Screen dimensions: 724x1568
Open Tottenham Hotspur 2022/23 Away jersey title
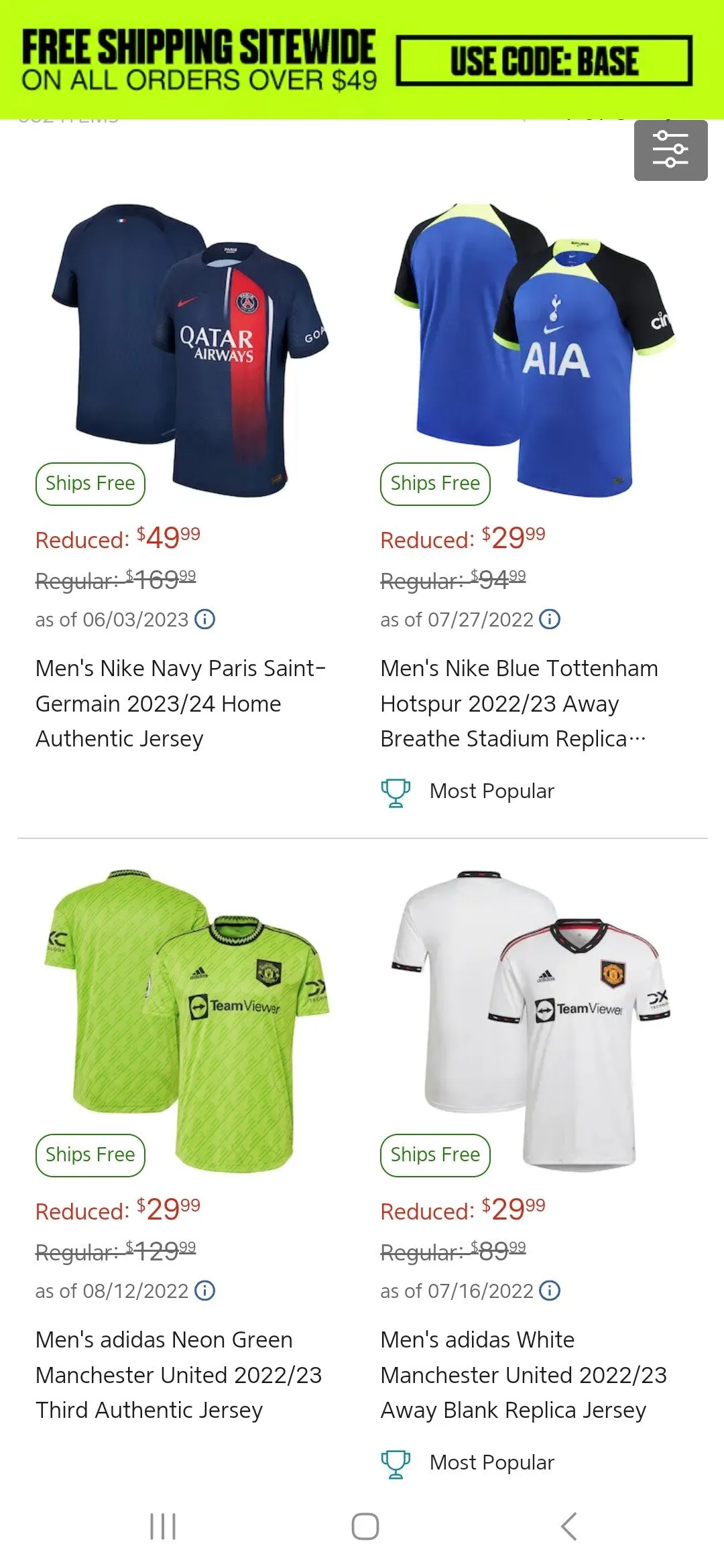click(519, 703)
